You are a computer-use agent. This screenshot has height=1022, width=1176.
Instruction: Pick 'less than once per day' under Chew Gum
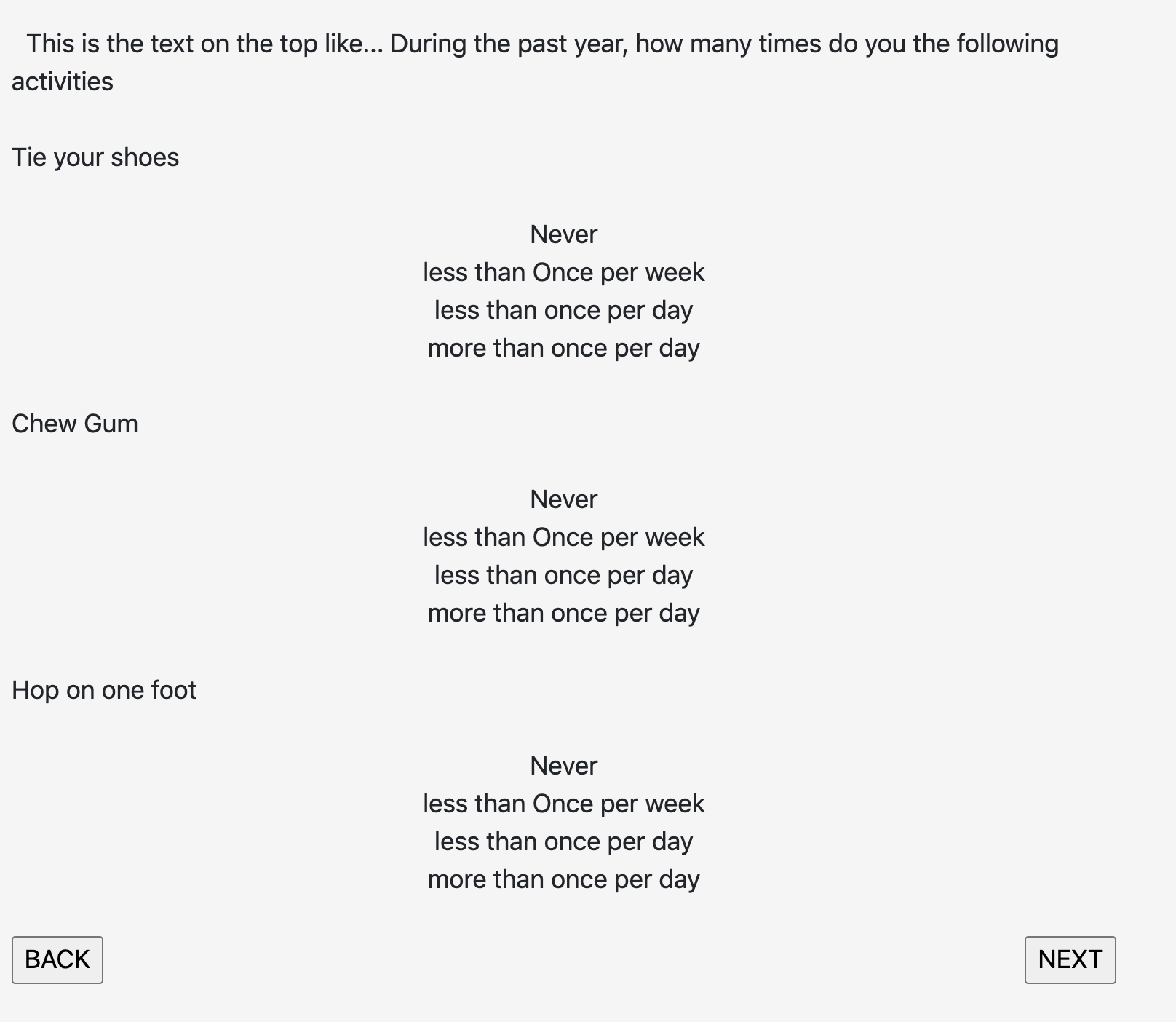[x=563, y=575]
